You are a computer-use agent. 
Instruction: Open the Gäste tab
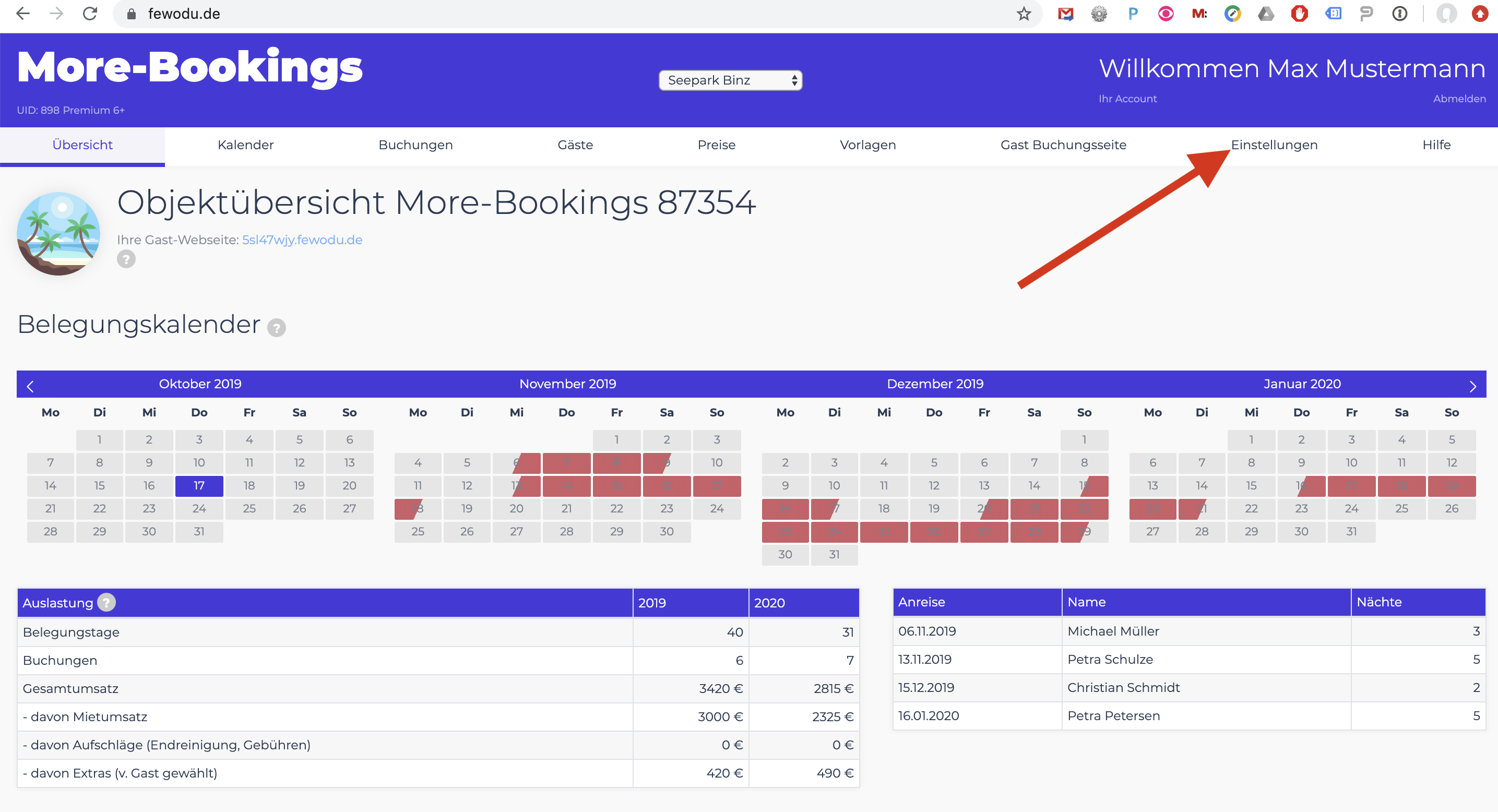(575, 145)
